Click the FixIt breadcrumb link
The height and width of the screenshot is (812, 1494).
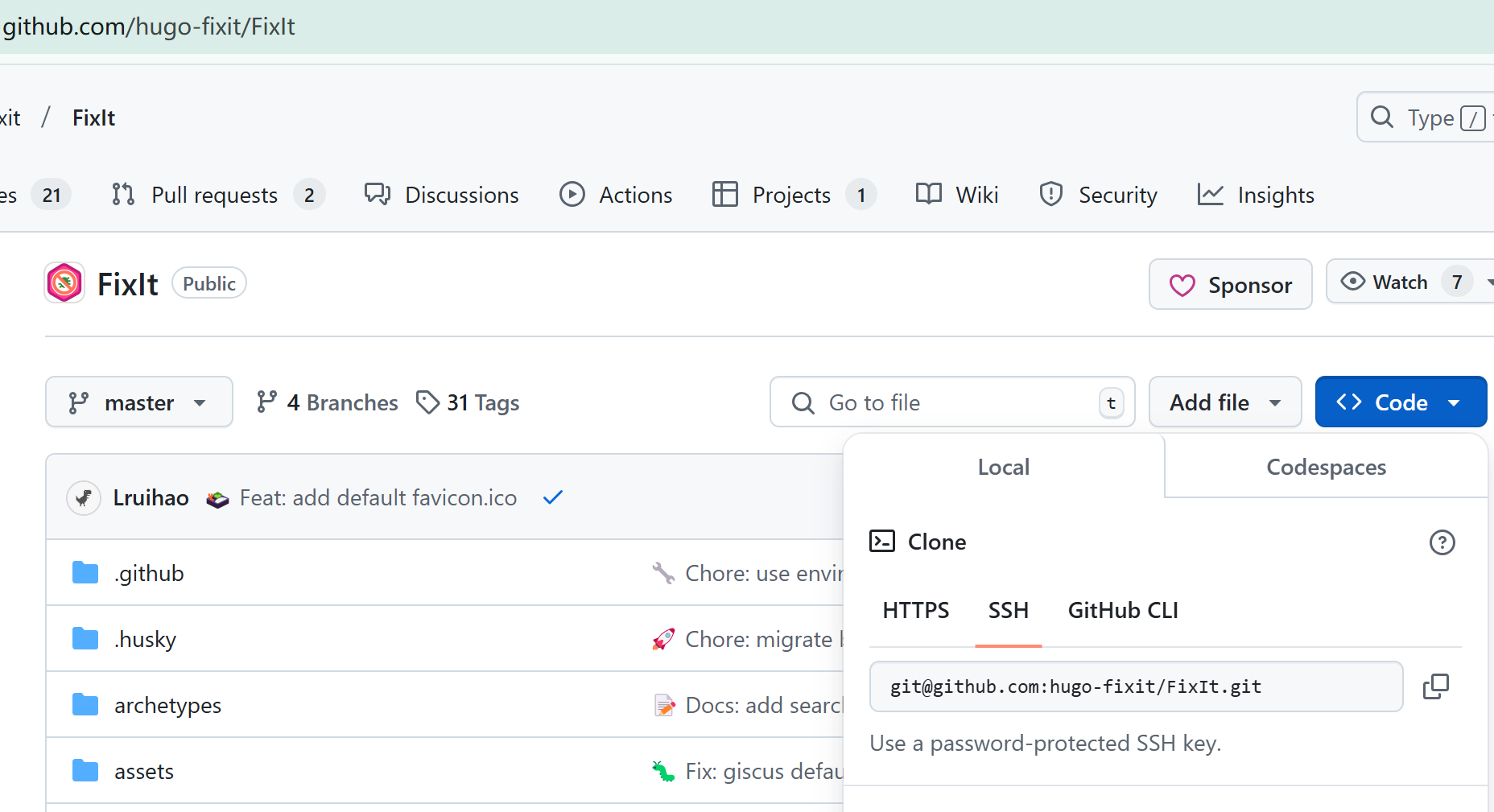(94, 117)
